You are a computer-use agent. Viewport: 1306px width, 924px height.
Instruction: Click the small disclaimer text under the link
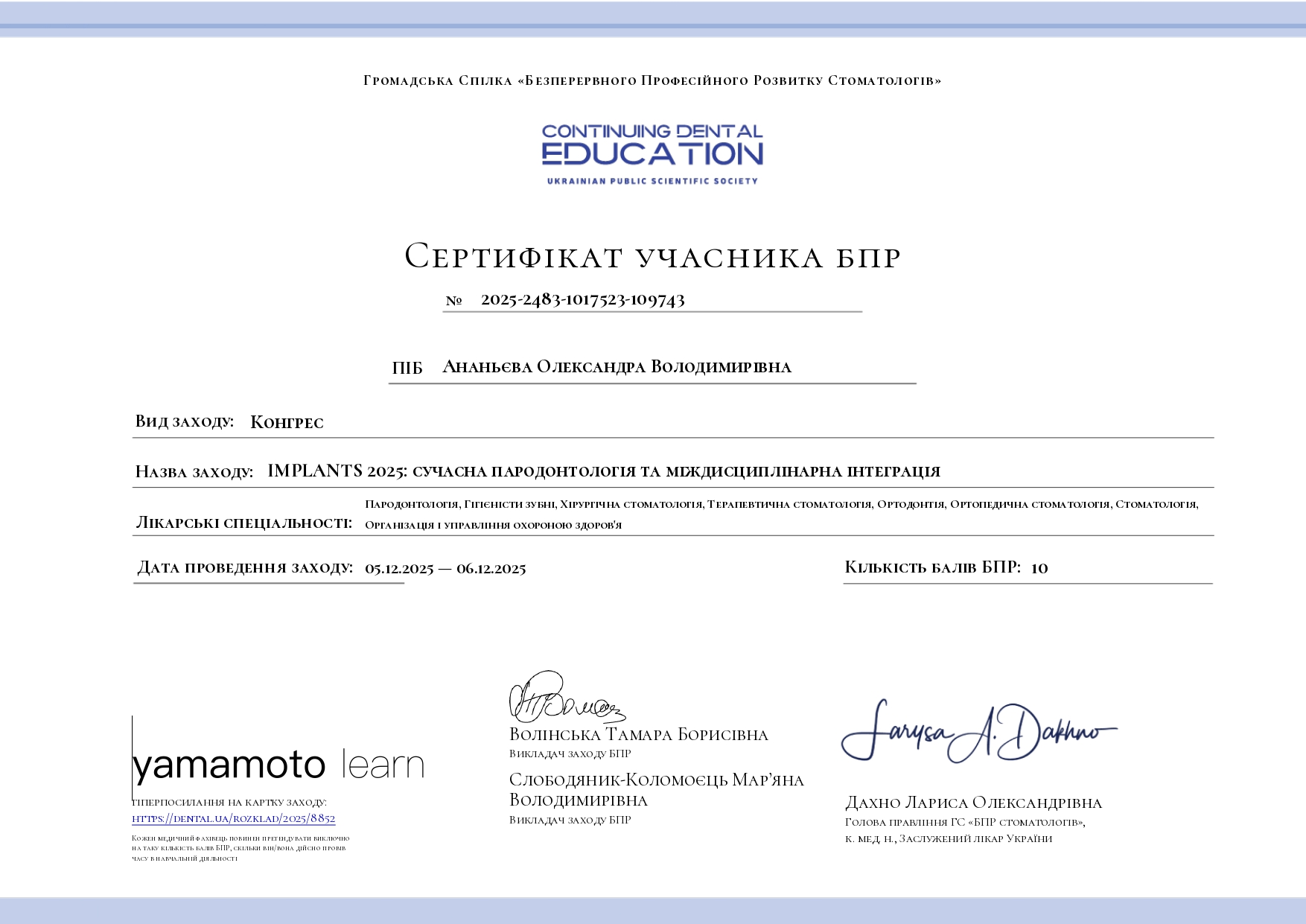[240, 848]
